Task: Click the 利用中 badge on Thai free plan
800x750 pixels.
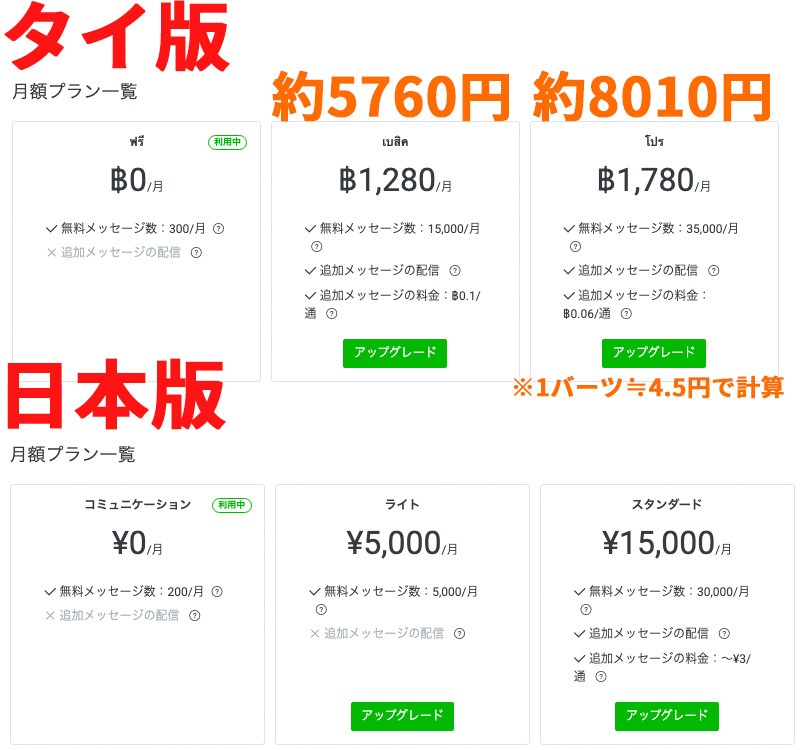Action: click(x=228, y=142)
